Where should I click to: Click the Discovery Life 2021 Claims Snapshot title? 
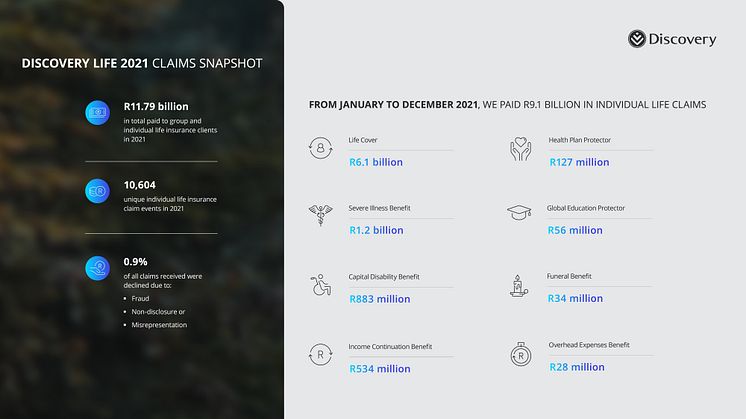[x=142, y=64]
